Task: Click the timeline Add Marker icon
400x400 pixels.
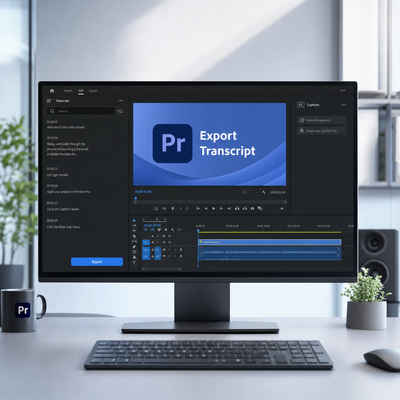Action: pyautogui.click(x=166, y=230)
